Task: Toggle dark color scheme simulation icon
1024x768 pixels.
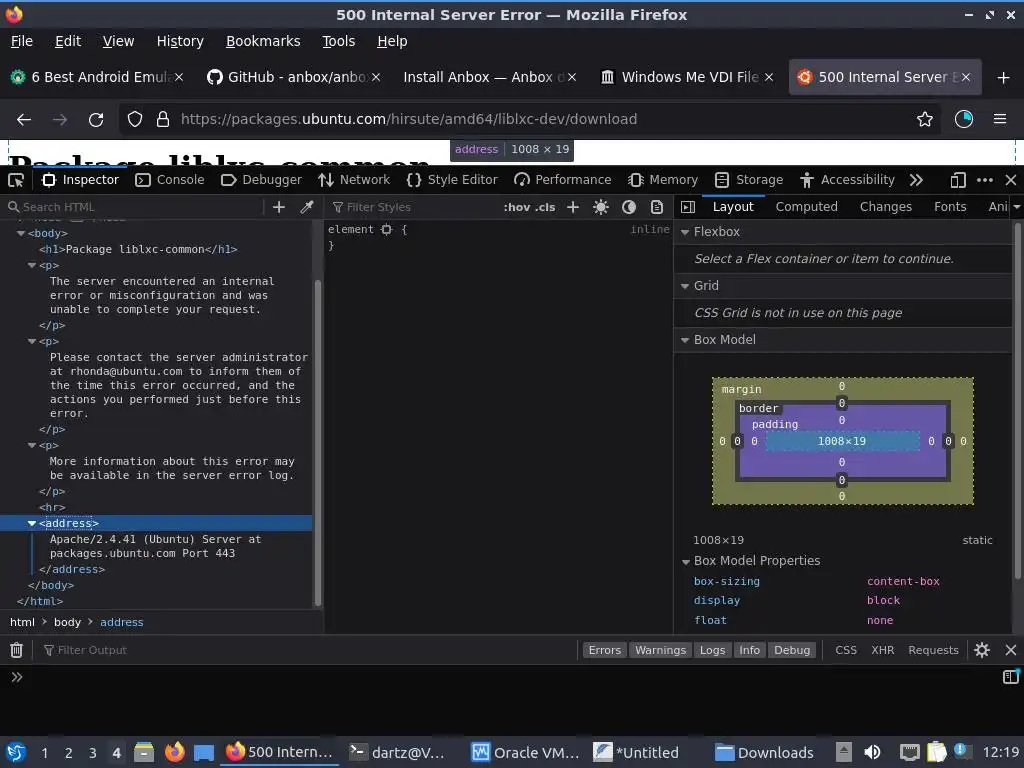Action: pos(629,207)
